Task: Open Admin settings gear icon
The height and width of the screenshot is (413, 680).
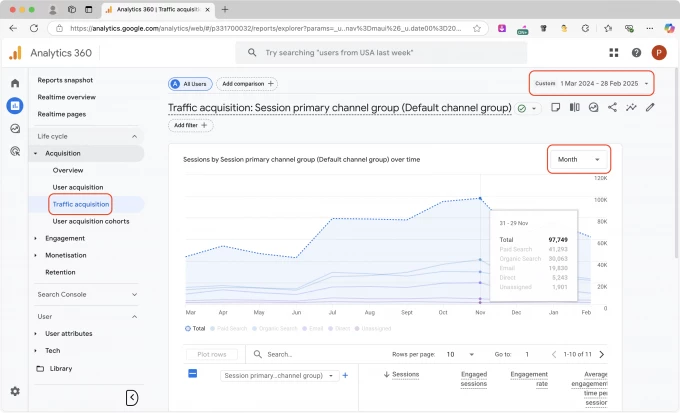Action: coord(15,391)
